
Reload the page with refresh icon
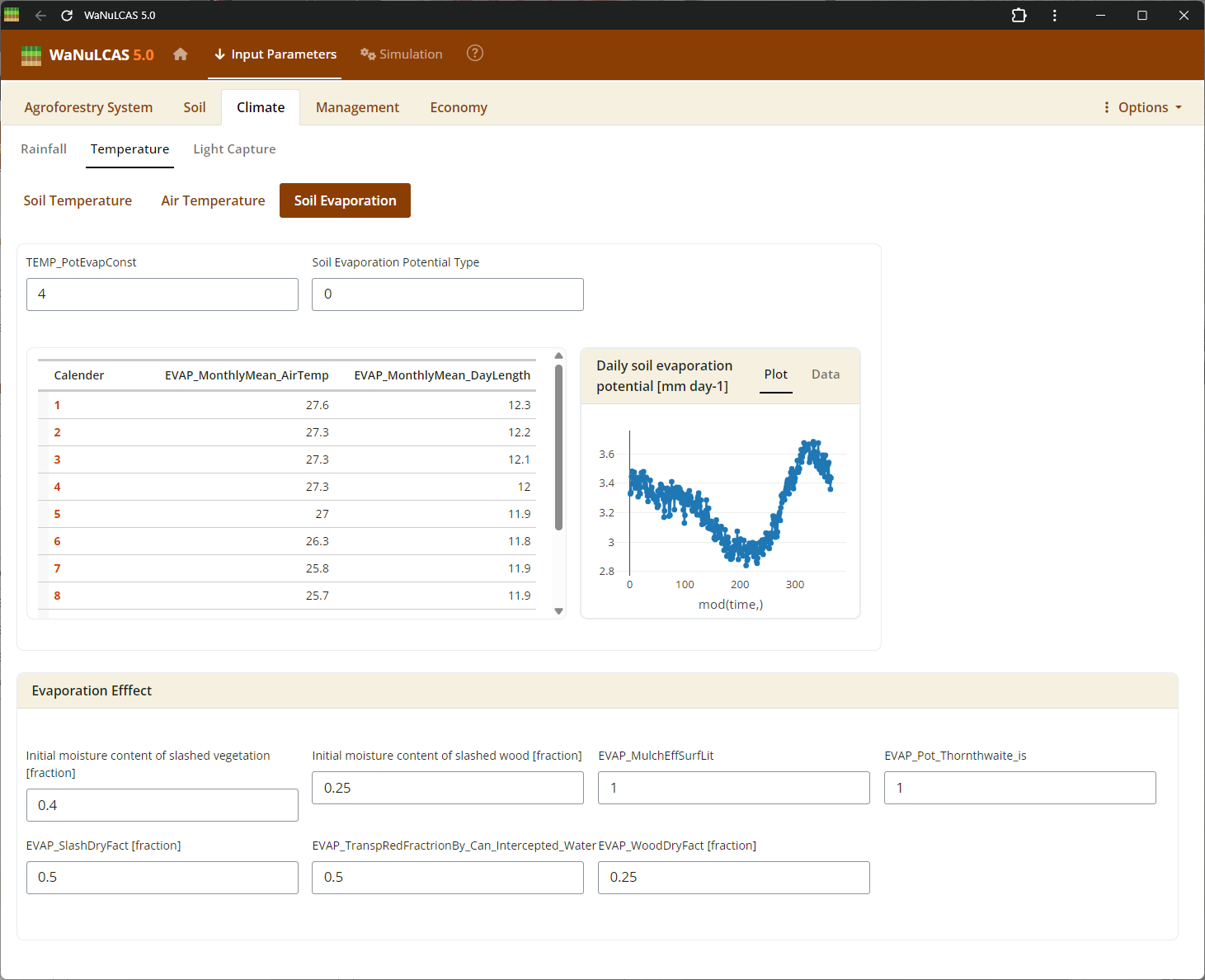coord(67,16)
